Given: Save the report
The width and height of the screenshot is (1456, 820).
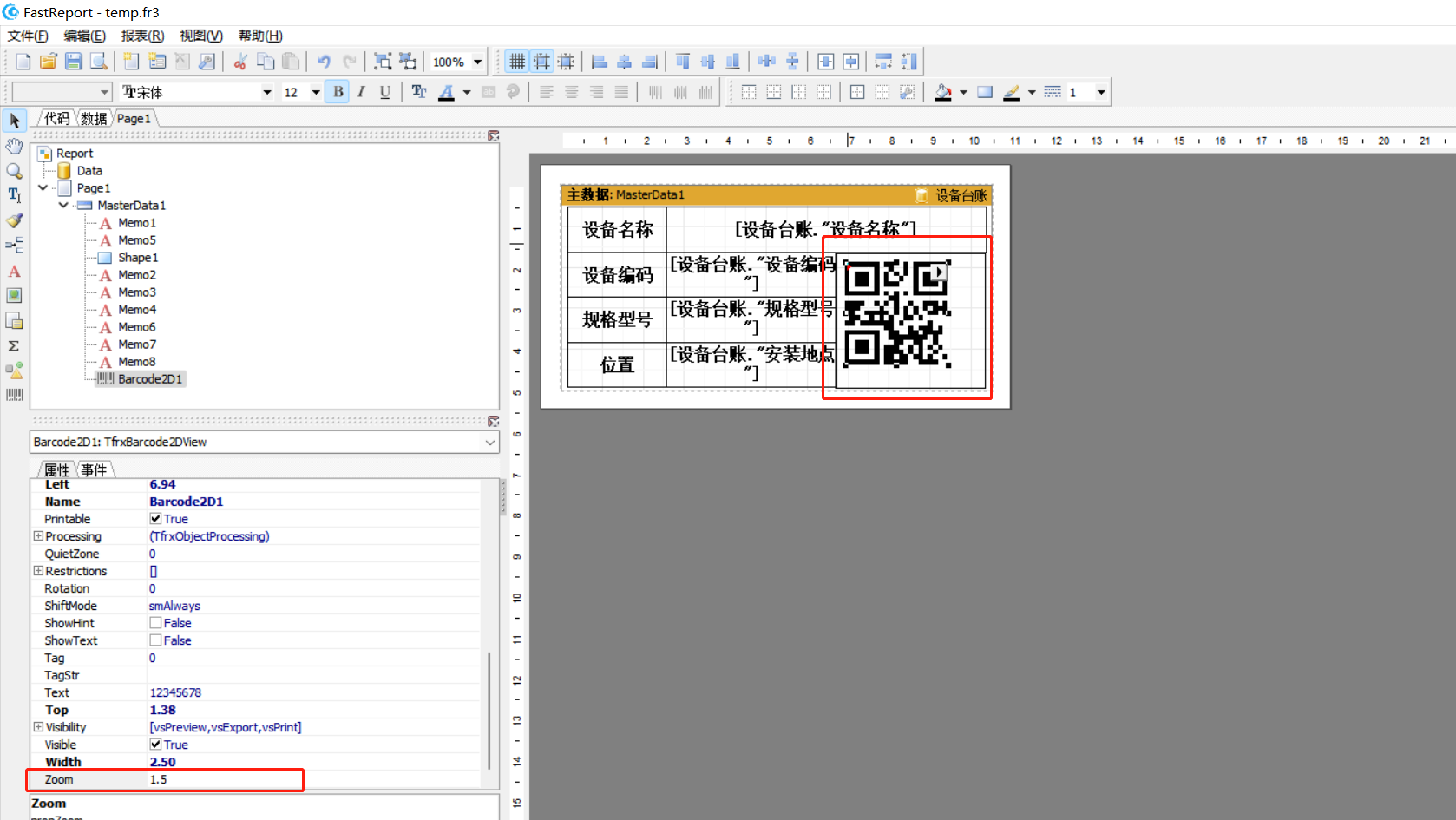Looking at the screenshot, I should 74,62.
